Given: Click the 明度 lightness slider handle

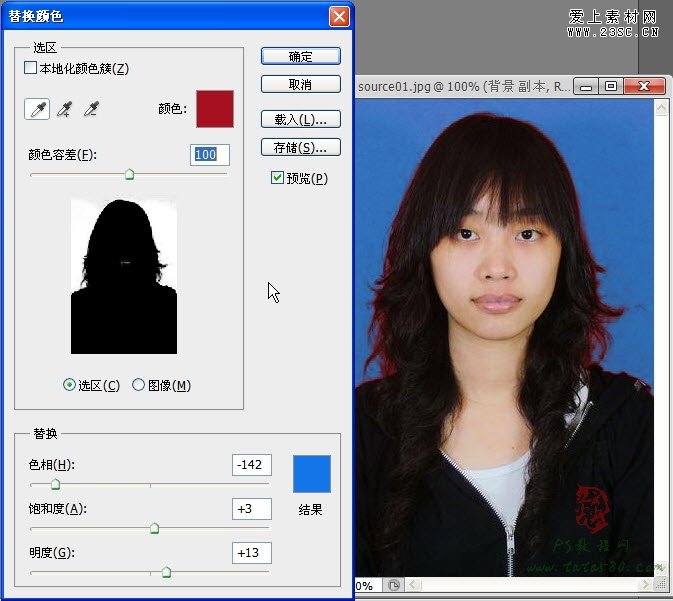Looking at the screenshot, I should pyautogui.click(x=166, y=572).
